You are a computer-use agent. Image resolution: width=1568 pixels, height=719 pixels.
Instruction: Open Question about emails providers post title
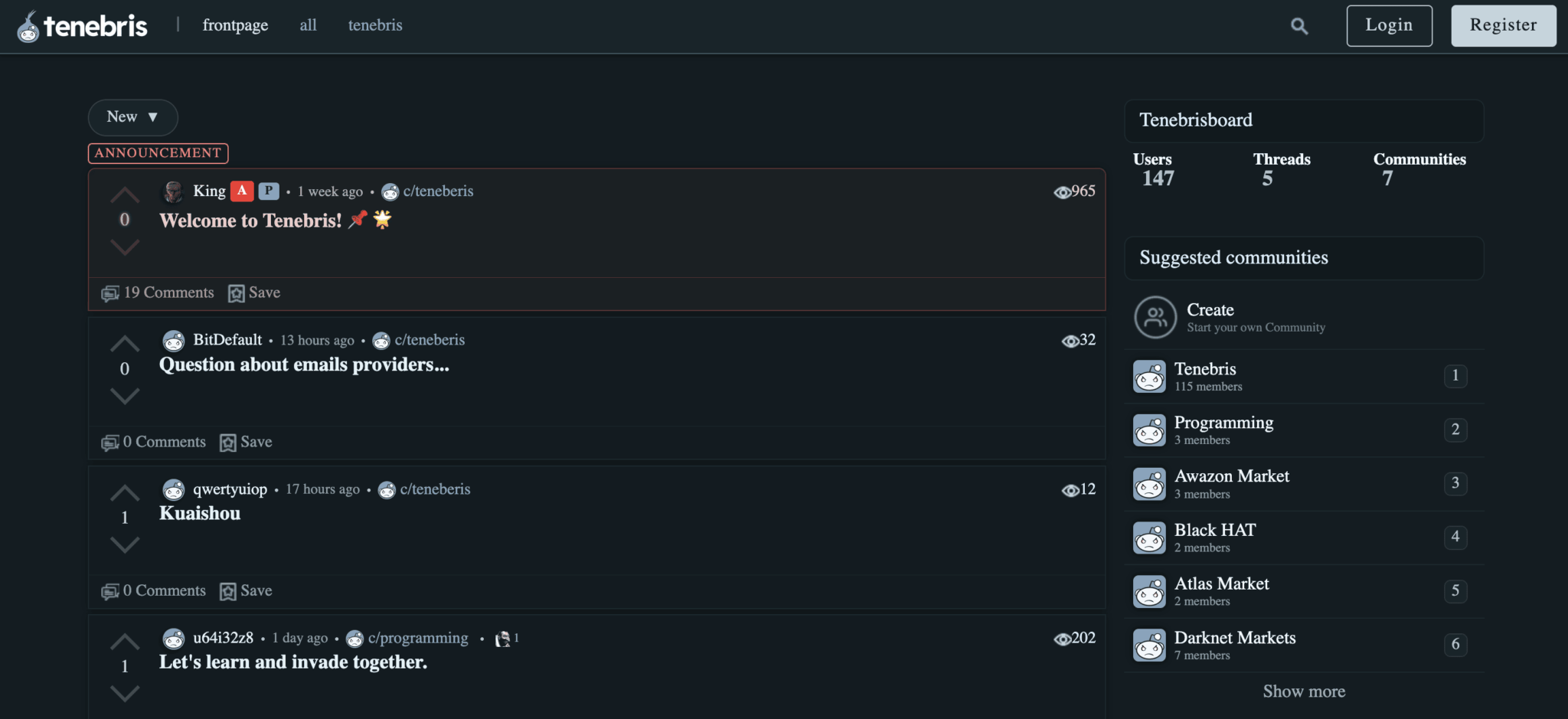pos(304,364)
